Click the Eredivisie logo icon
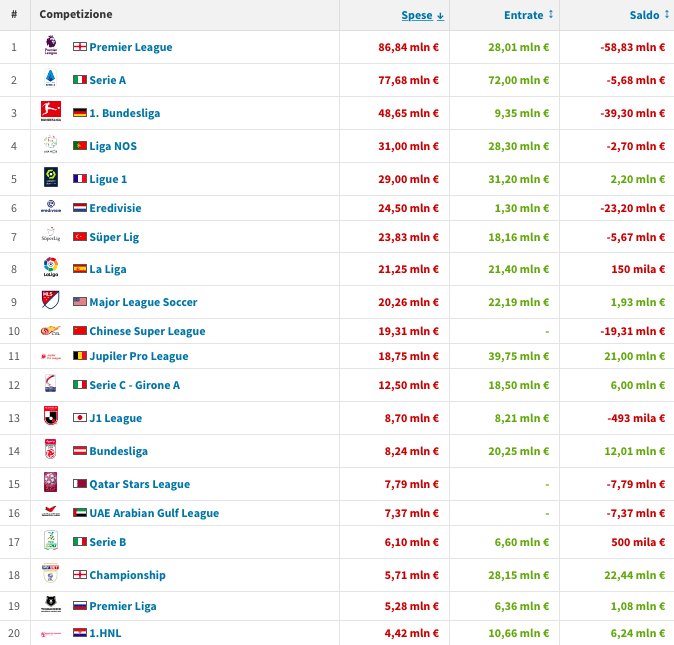674x645 pixels. click(x=51, y=208)
